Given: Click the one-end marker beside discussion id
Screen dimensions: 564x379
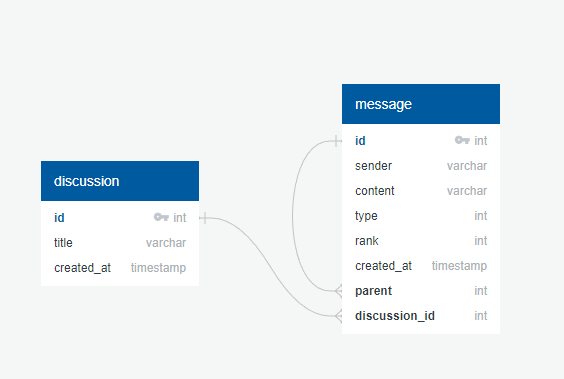Looking at the screenshot, I should (204, 218).
